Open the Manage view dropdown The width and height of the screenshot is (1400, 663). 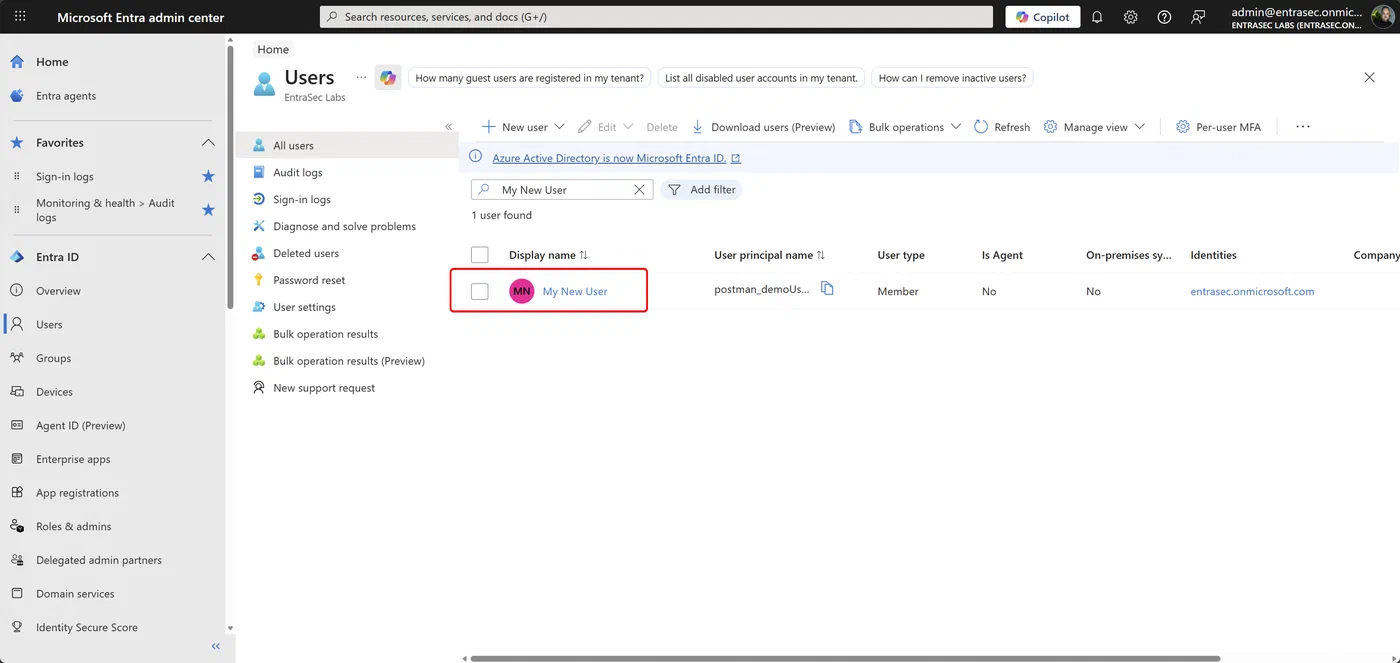click(1094, 127)
